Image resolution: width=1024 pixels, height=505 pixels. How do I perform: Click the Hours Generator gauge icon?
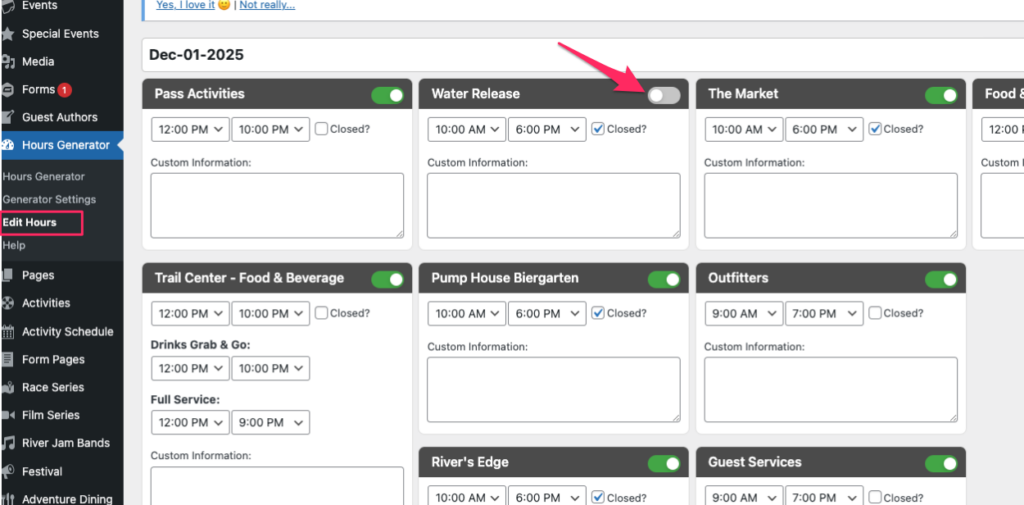click(8, 145)
